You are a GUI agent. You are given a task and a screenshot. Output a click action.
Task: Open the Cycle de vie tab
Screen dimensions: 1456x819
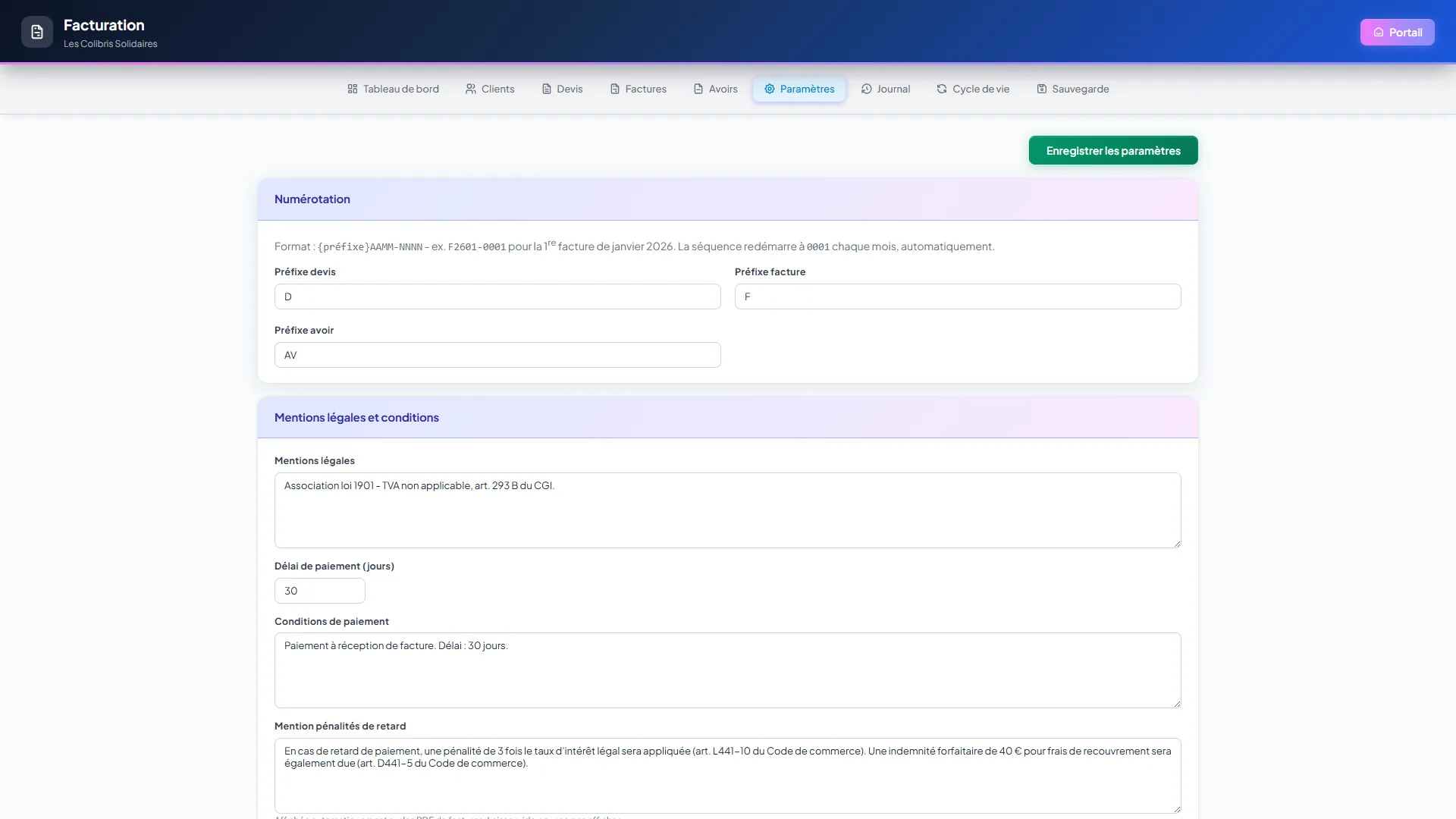tap(973, 89)
